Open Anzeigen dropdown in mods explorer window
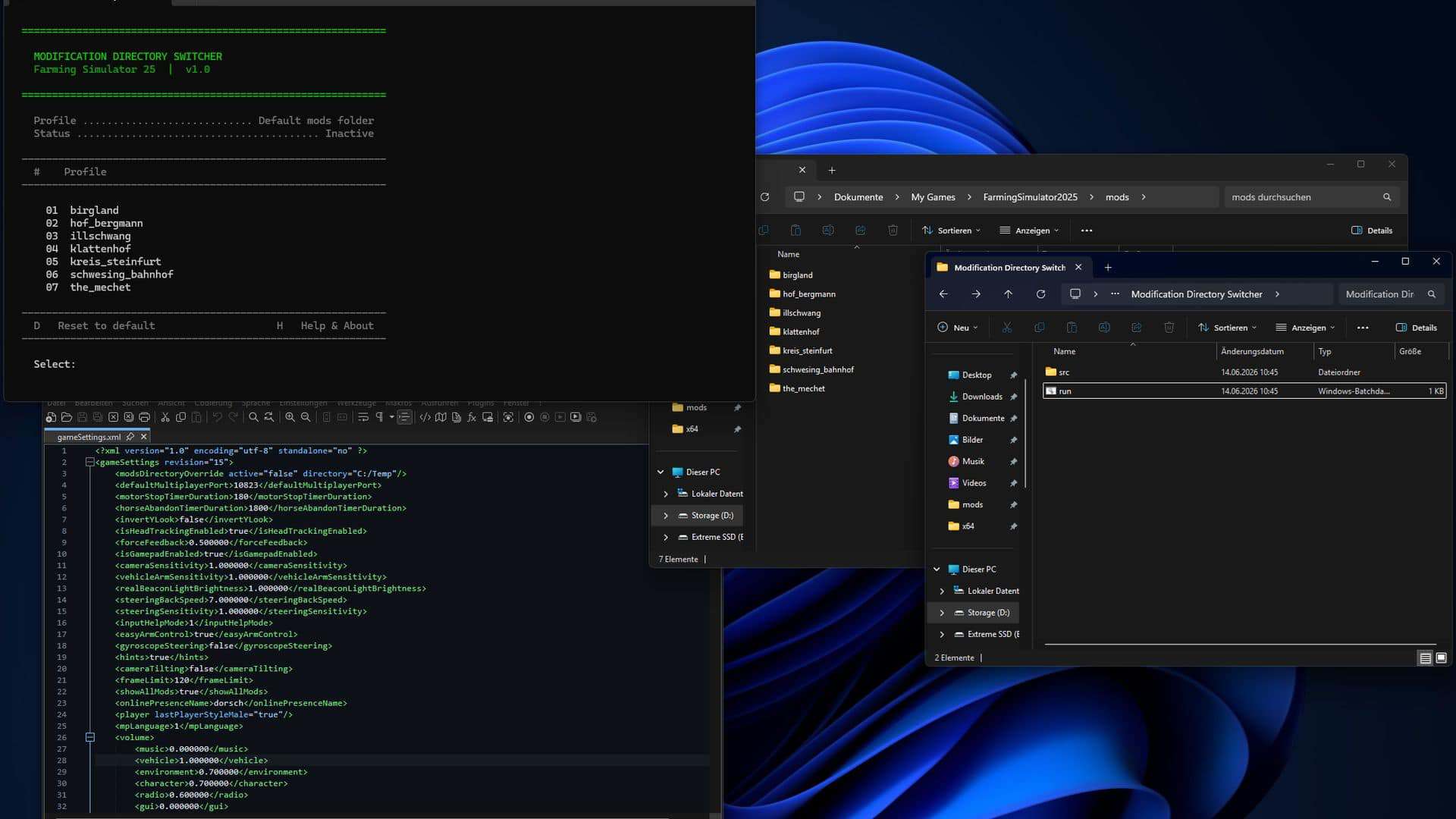 (1029, 231)
